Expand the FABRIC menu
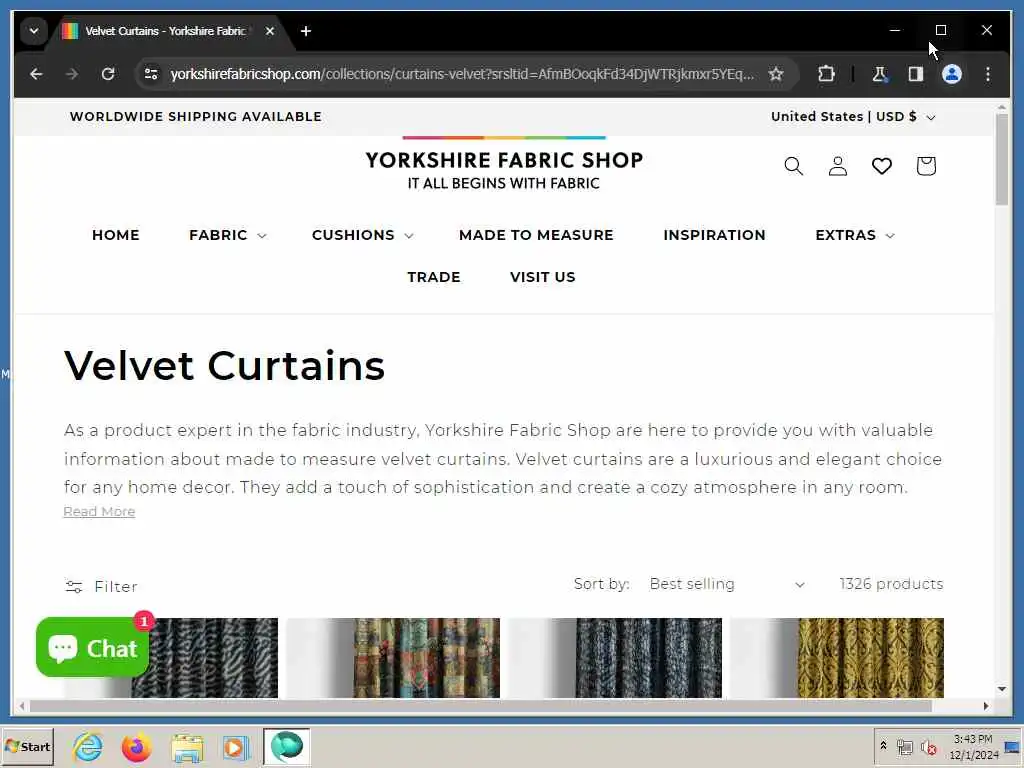Viewport: 1024px width, 768px height. tap(227, 235)
